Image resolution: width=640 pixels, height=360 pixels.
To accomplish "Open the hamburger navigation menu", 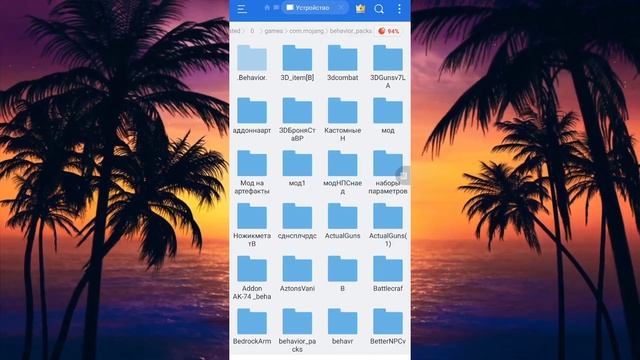I will (x=242, y=9).
